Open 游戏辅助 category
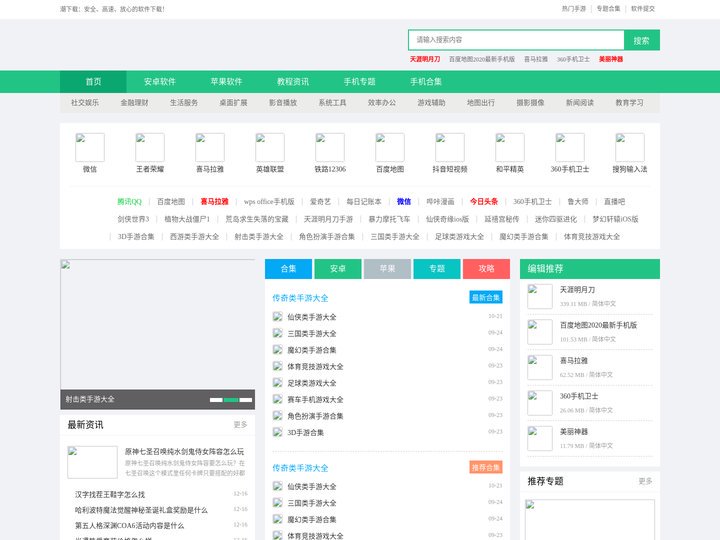The image size is (720, 540). tap(431, 103)
